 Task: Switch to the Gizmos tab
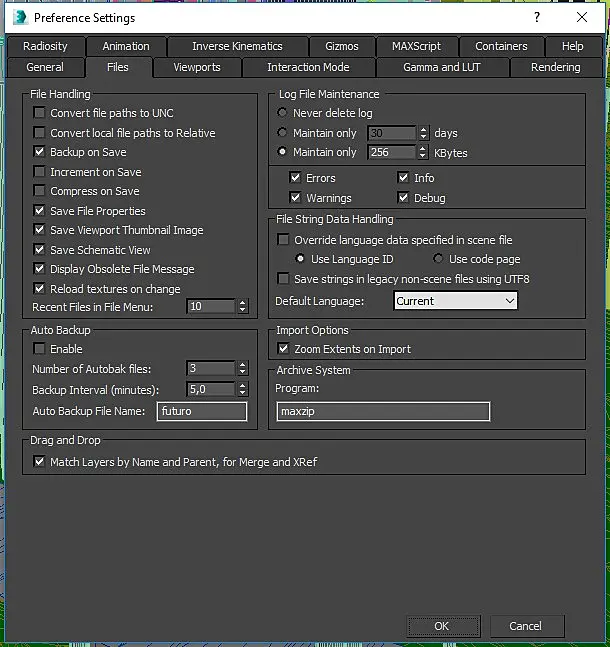pyautogui.click(x=342, y=46)
